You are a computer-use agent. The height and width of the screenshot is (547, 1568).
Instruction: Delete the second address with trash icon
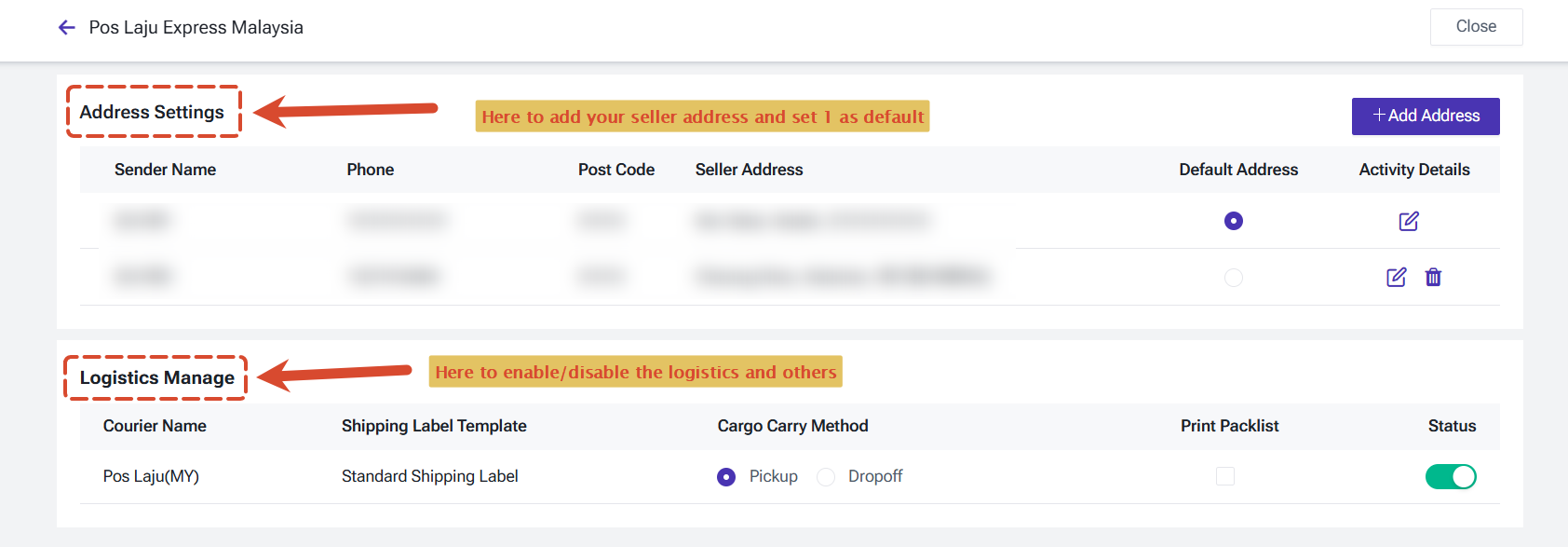point(1433,277)
